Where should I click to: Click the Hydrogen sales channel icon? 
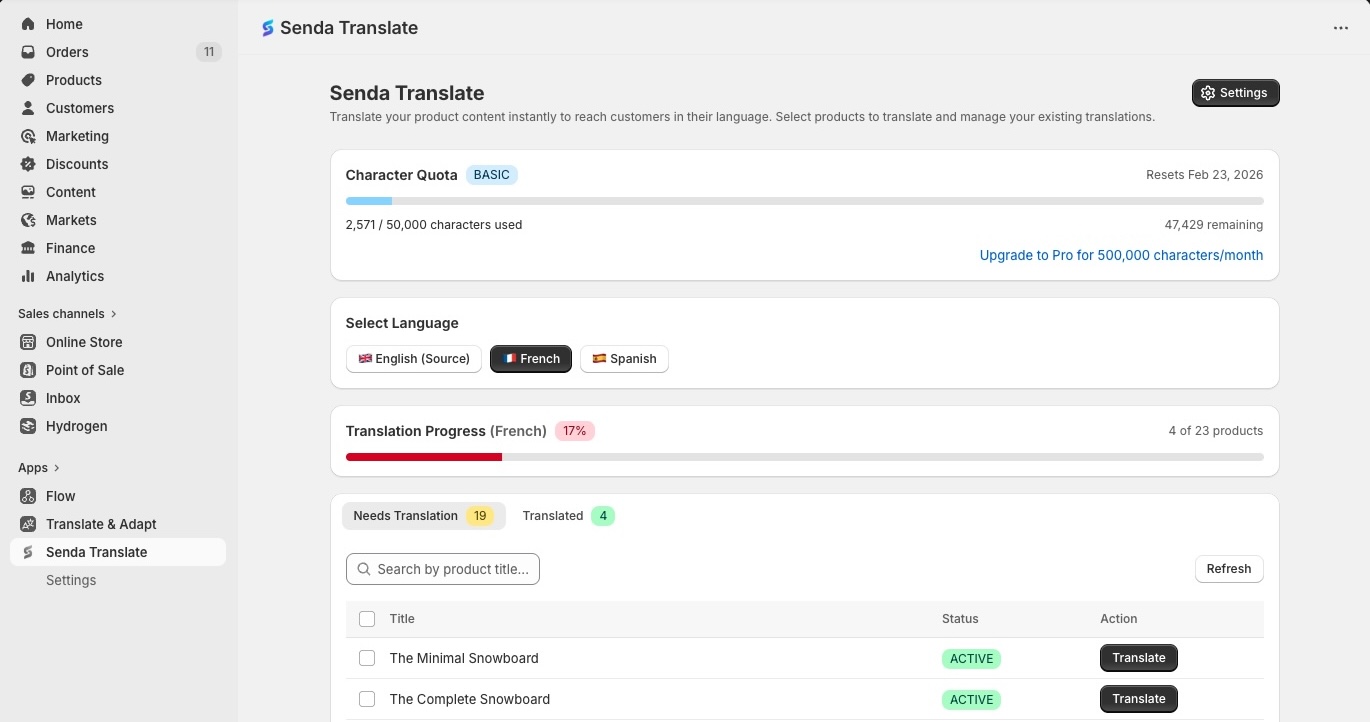click(x=28, y=426)
